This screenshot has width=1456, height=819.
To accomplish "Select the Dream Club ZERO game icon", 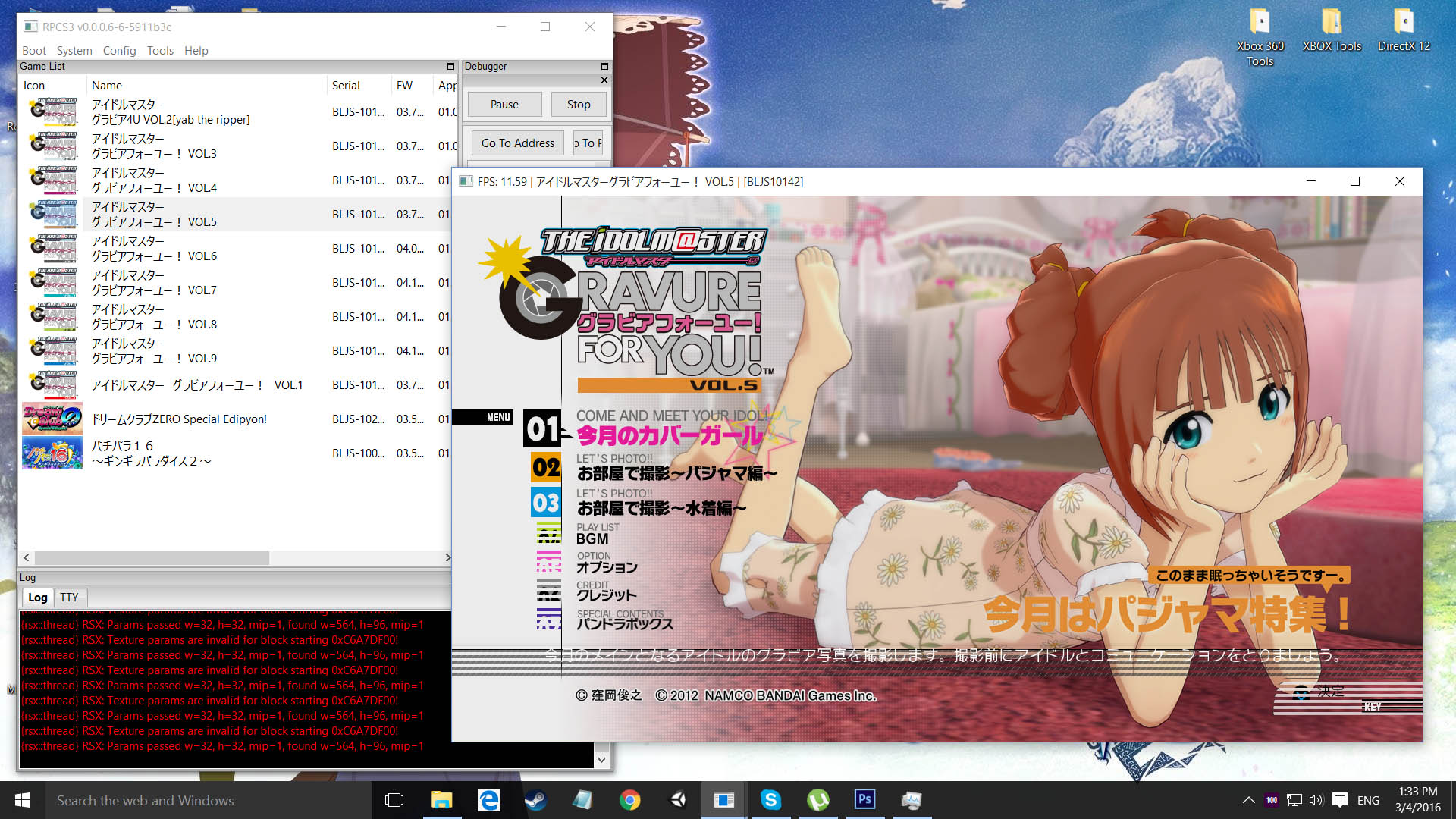I will point(52,419).
